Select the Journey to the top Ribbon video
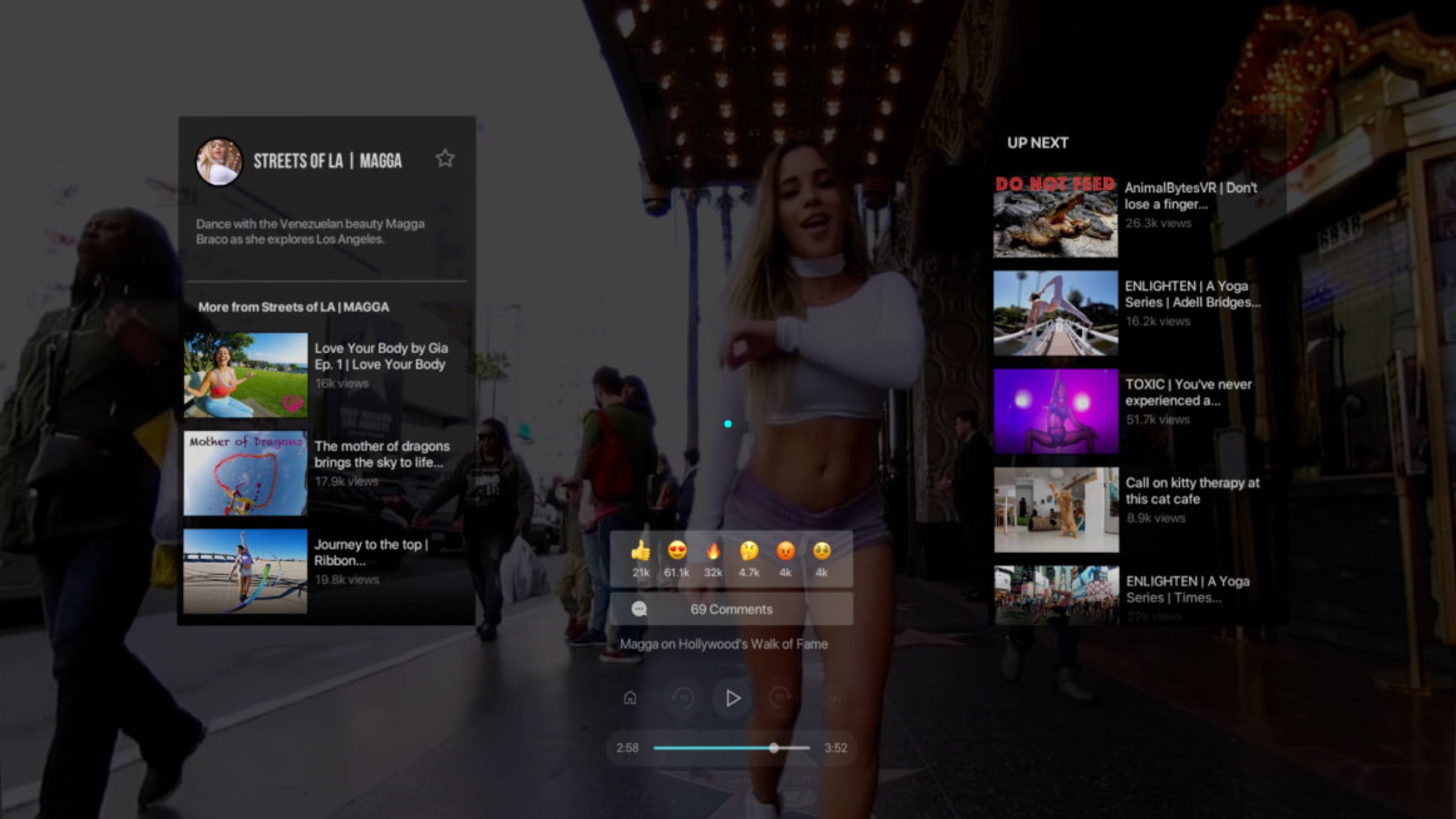This screenshot has height=819, width=1456. (246, 571)
